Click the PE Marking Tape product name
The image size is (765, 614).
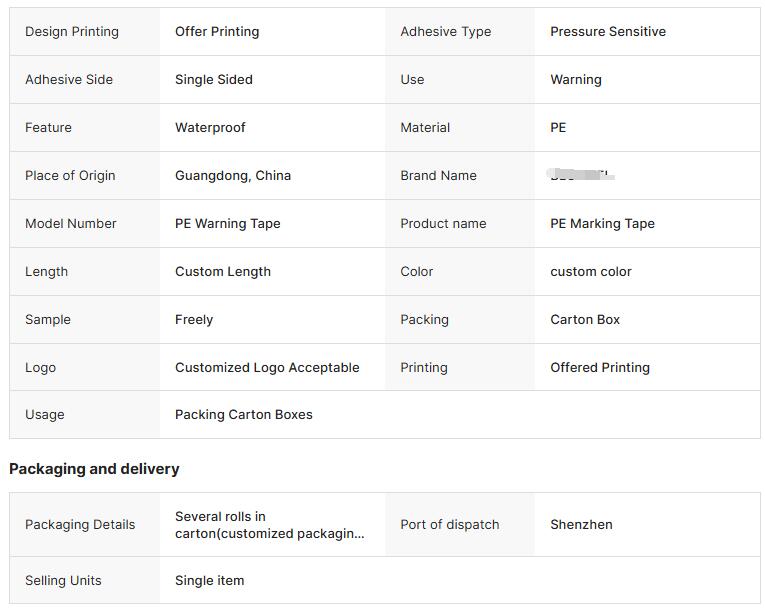click(x=603, y=224)
